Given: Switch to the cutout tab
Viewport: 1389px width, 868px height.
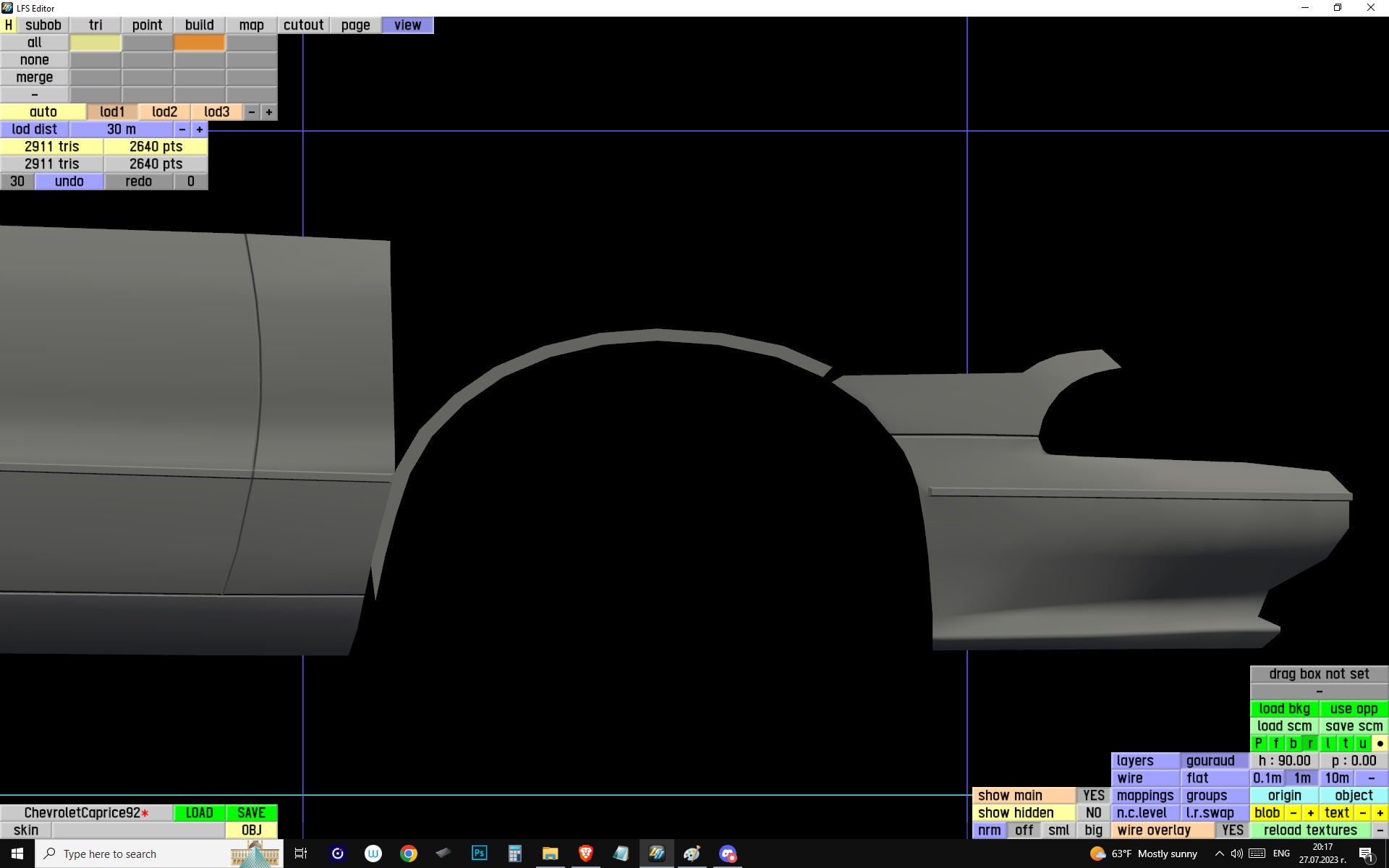Looking at the screenshot, I should pos(303,25).
